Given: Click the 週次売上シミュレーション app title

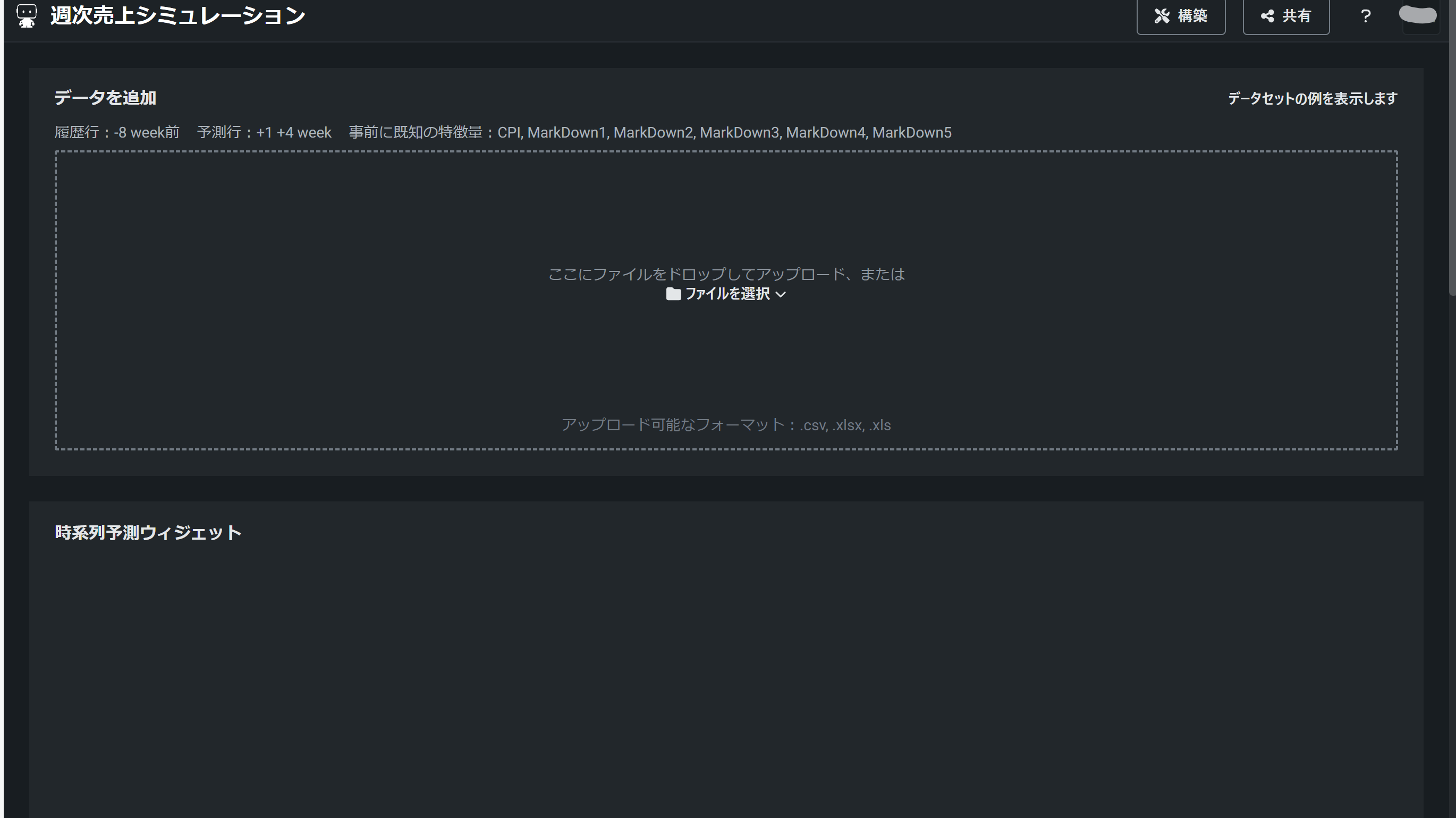Looking at the screenshot, I should tap(177, 16).
